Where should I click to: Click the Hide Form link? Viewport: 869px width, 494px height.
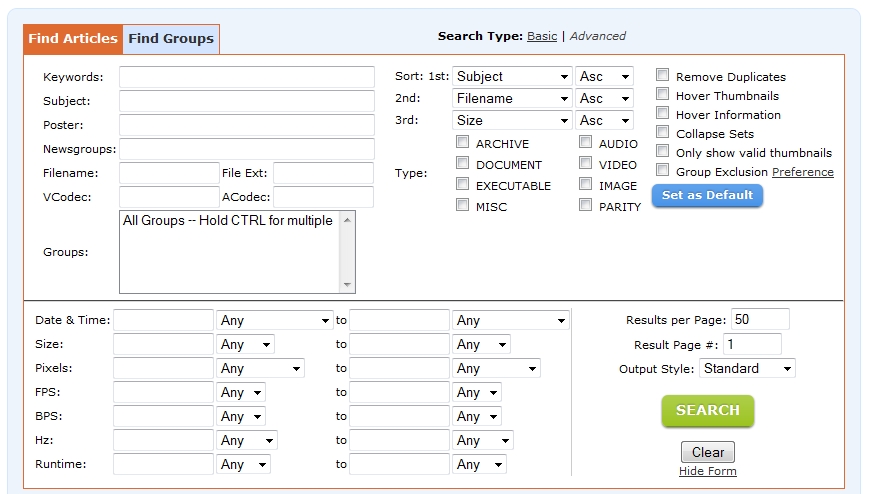click(x=708, y=471)
